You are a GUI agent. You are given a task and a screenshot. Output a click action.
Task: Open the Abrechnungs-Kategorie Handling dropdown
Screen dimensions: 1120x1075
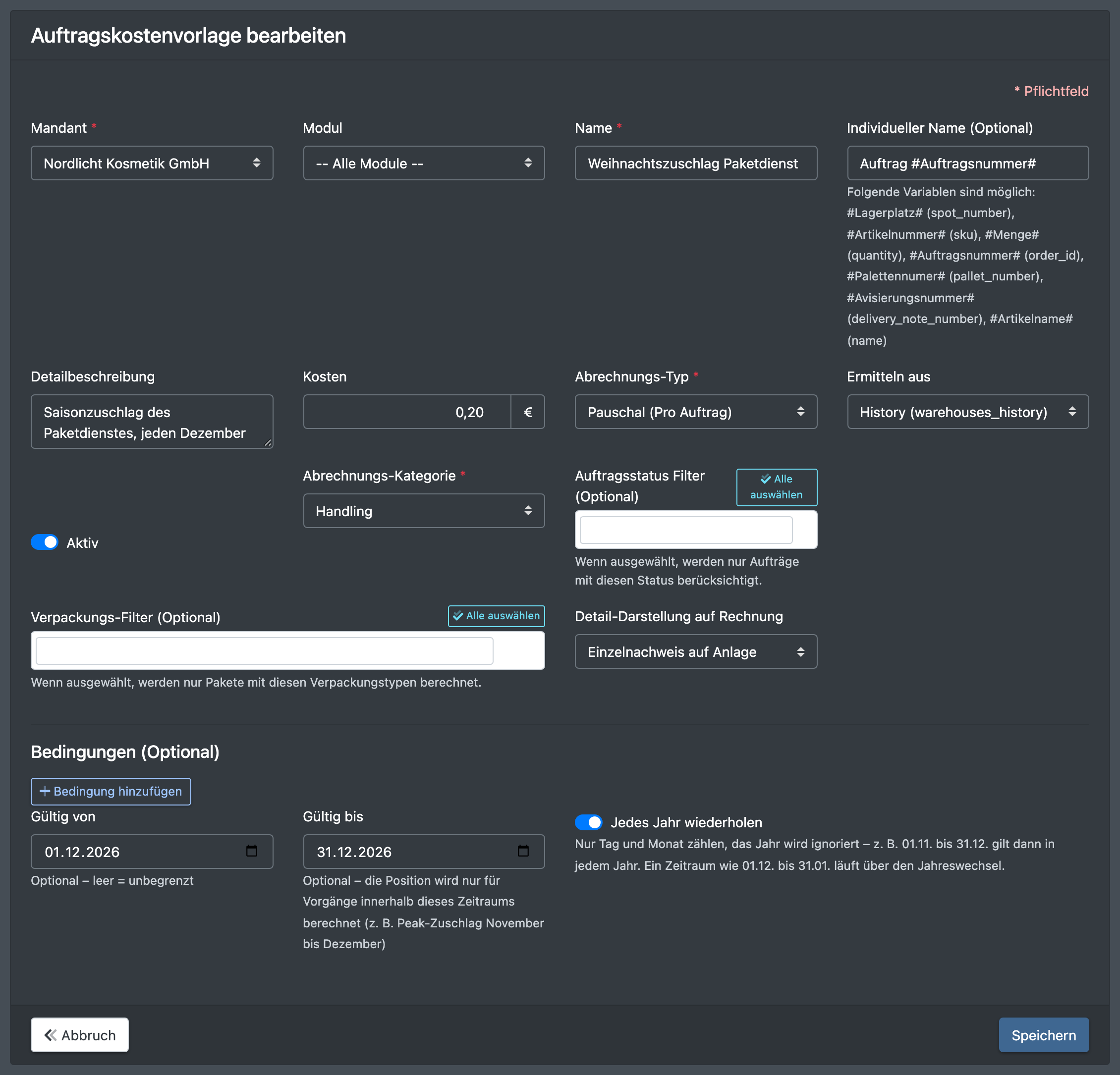[424, 511]
